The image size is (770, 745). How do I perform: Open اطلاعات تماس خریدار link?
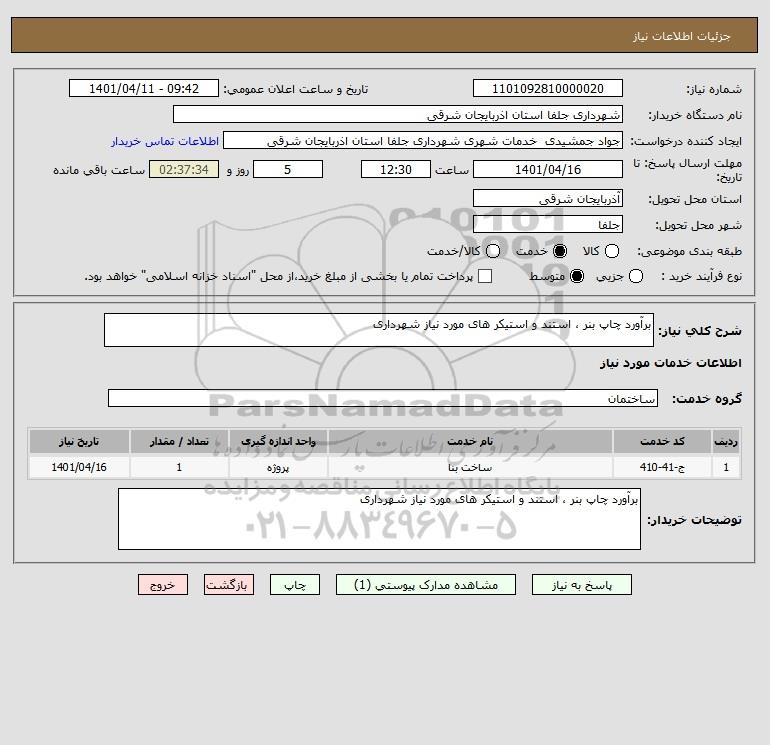tap(165, 141)
